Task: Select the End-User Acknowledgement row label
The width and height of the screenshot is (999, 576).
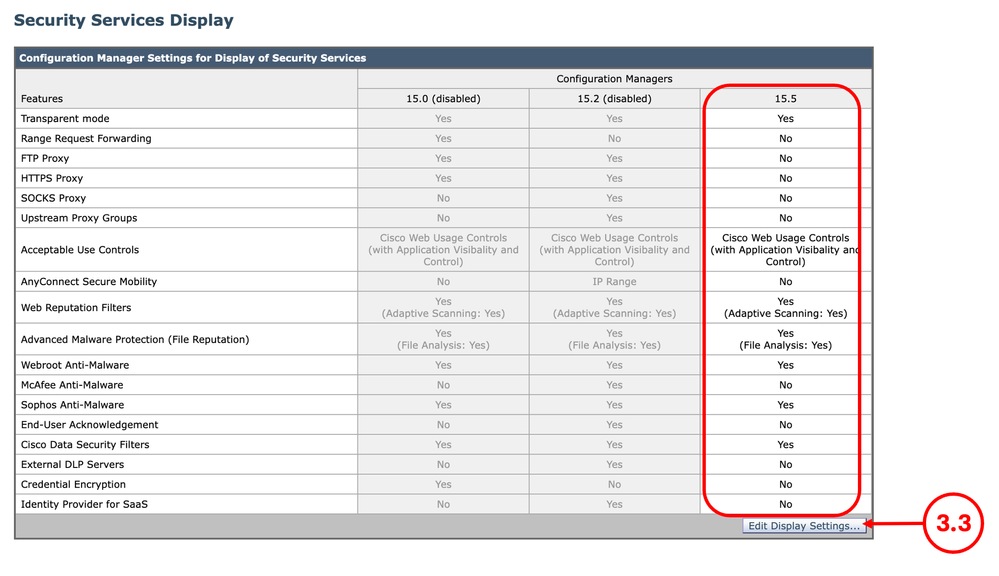Action: tap(89, 424)
